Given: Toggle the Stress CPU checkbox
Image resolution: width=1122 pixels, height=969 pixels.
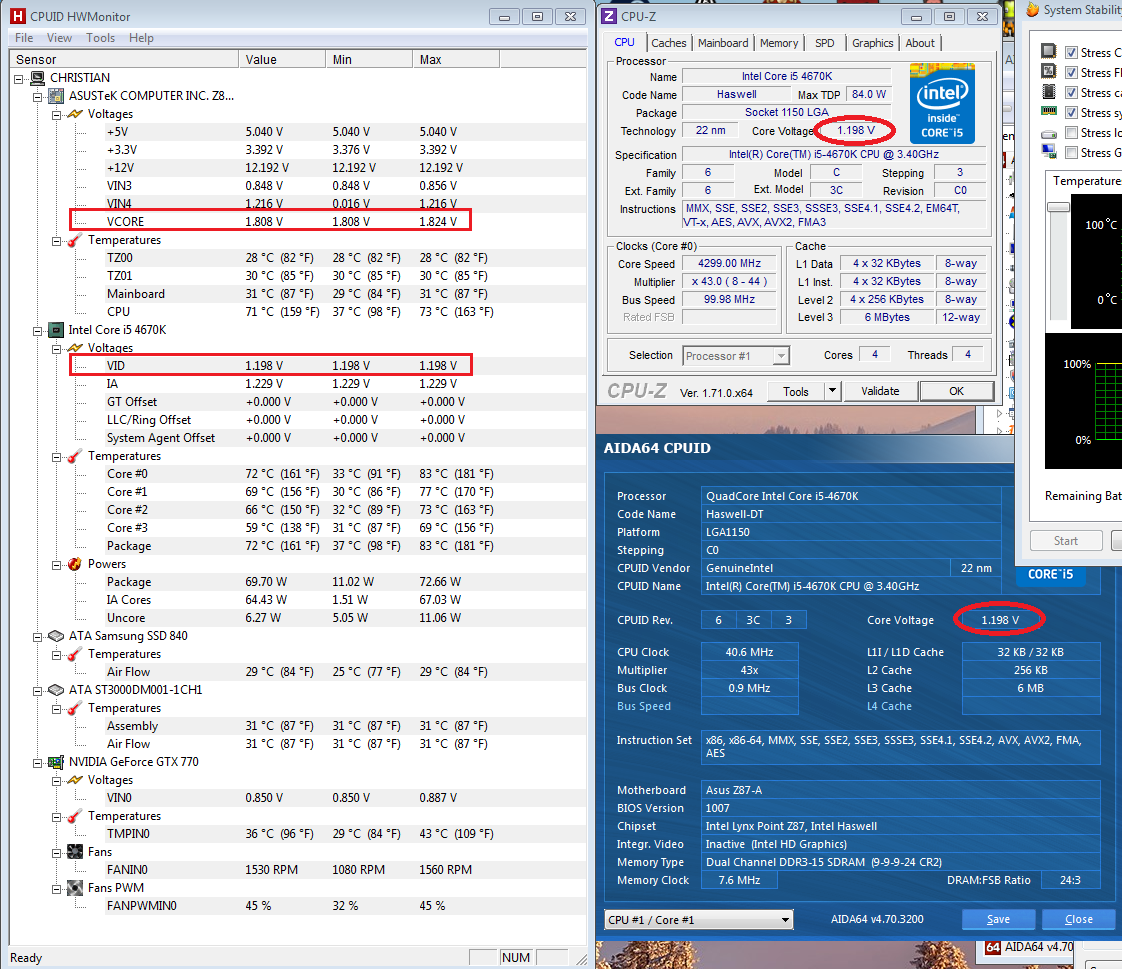Looking at the screenshot, I should click(x=1071, y=52).
